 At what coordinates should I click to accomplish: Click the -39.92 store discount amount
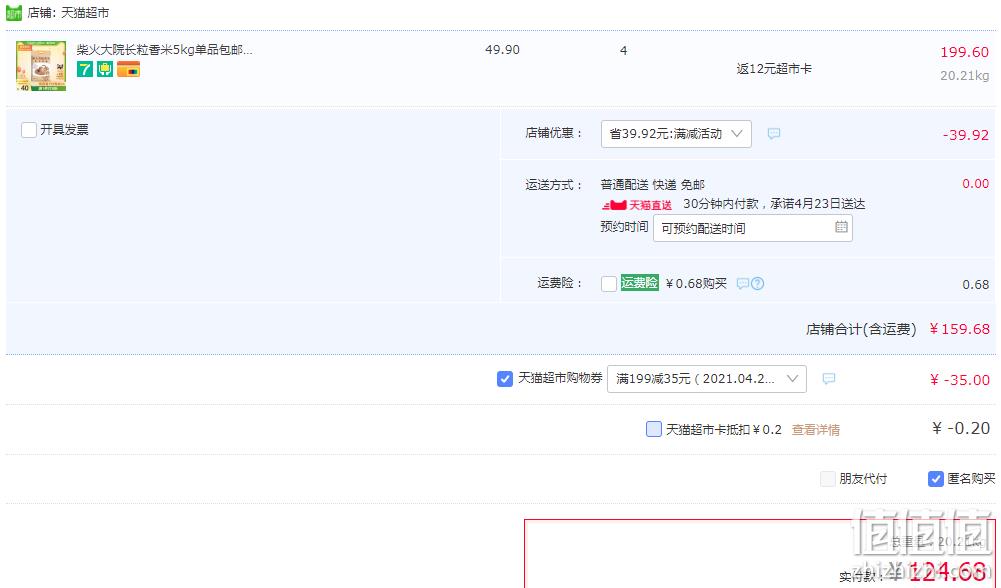(966, 135)
